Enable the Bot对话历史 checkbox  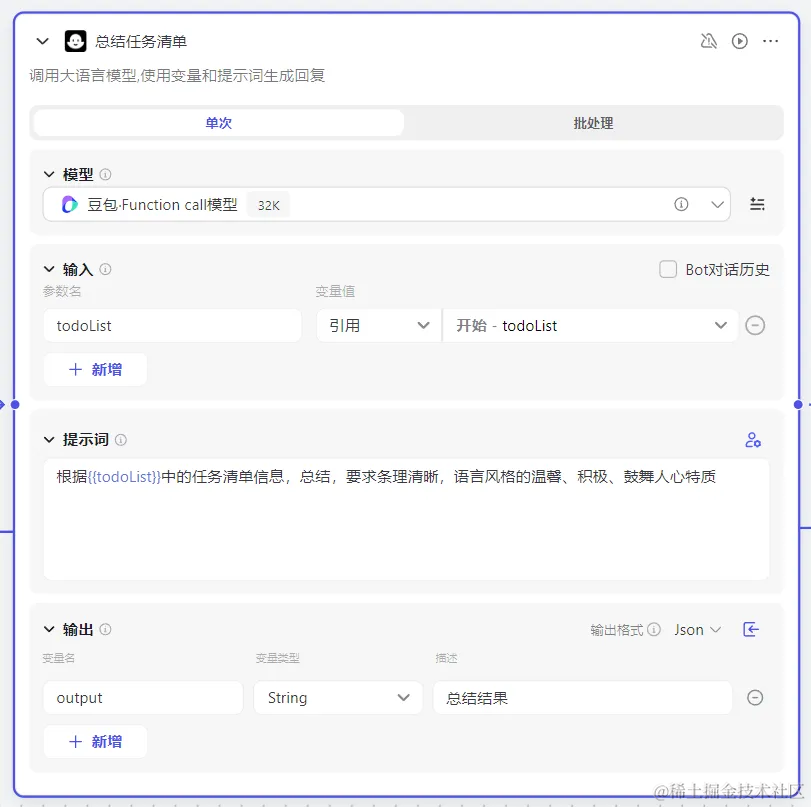coord(668,269)
